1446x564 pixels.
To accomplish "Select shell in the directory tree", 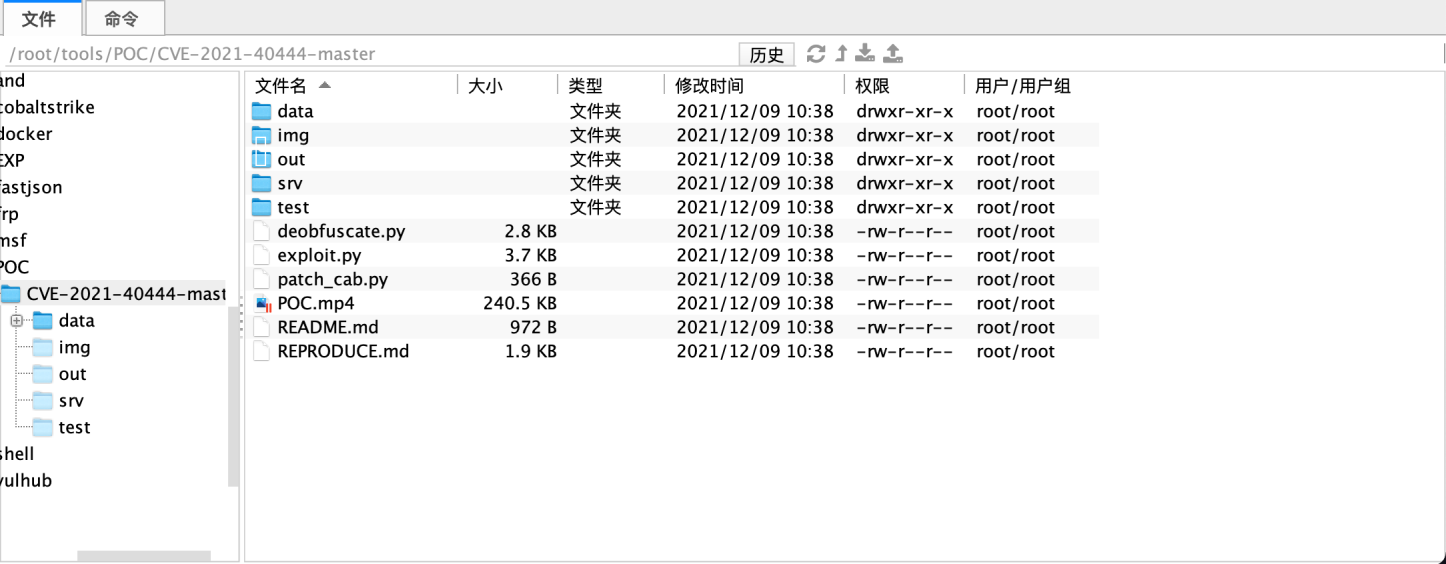I will (x=17, y=454).
